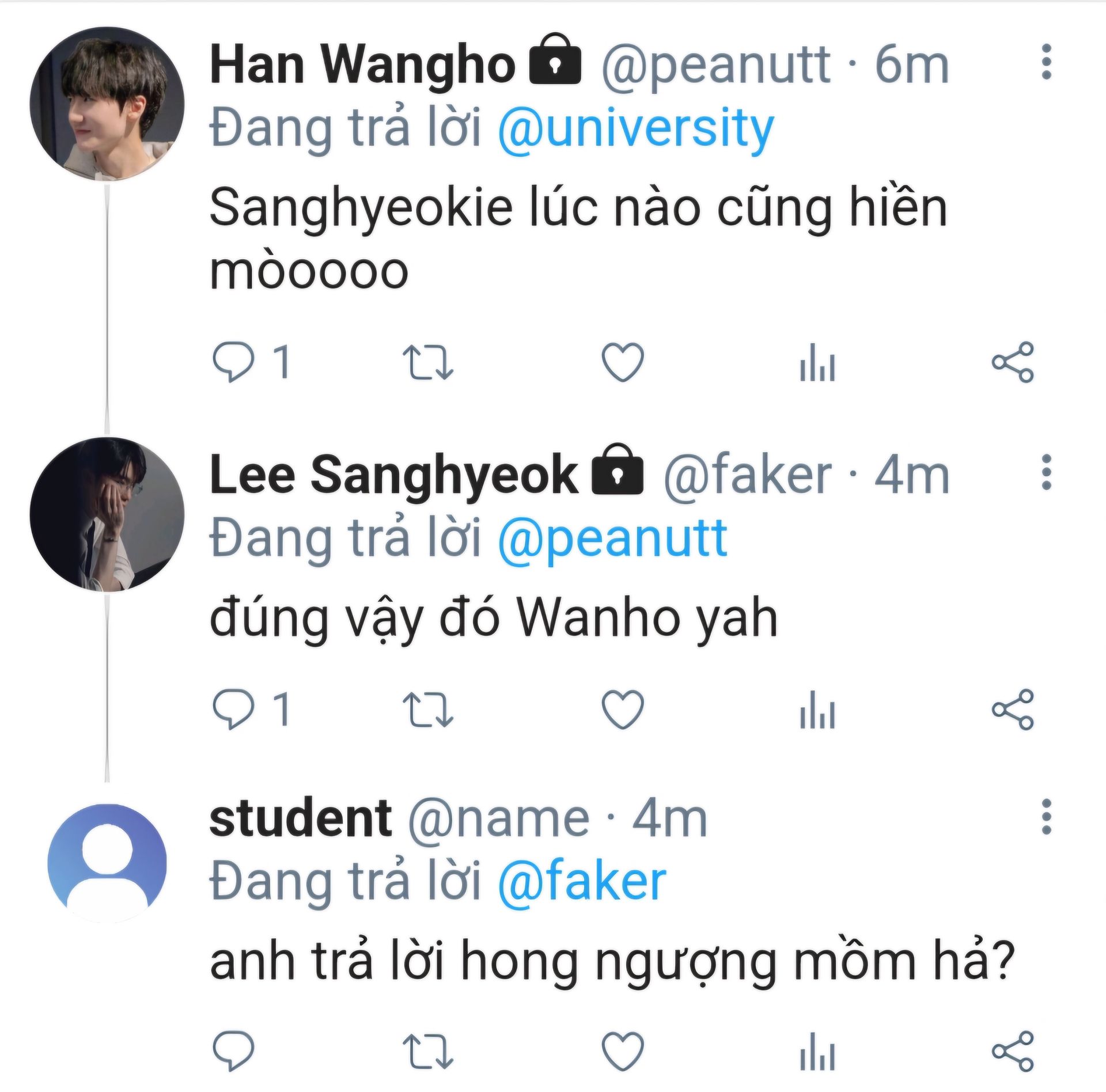1106x1092 pixels.
Task: Open the @peanutt mention link
Action: [x=612, y=540]
